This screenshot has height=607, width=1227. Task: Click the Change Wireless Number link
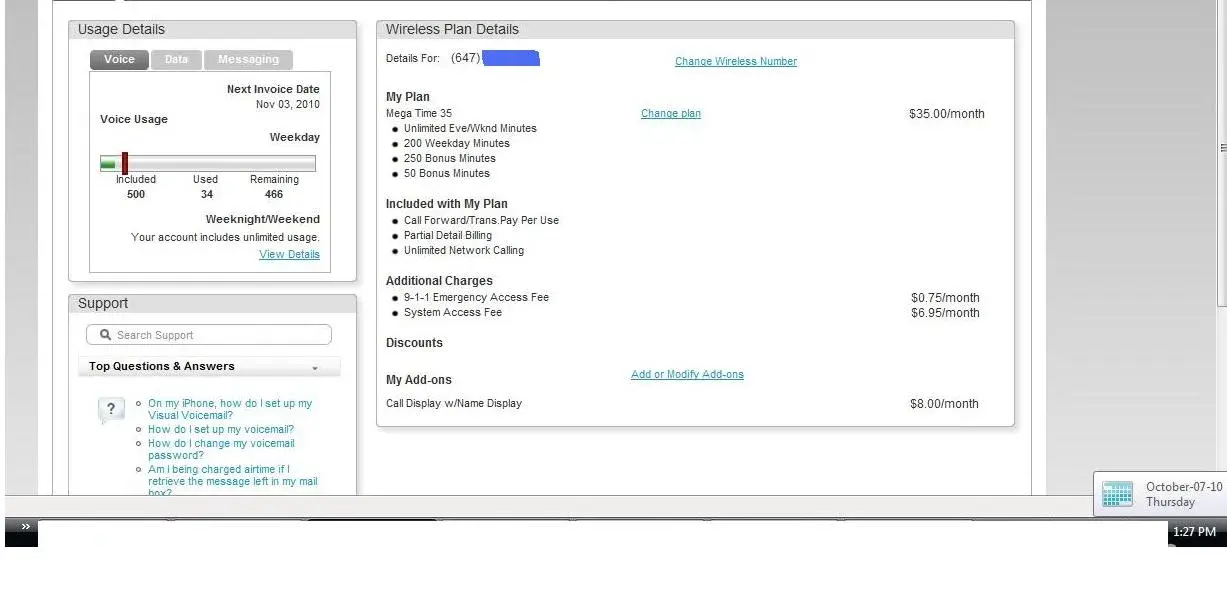coord(735,61)
